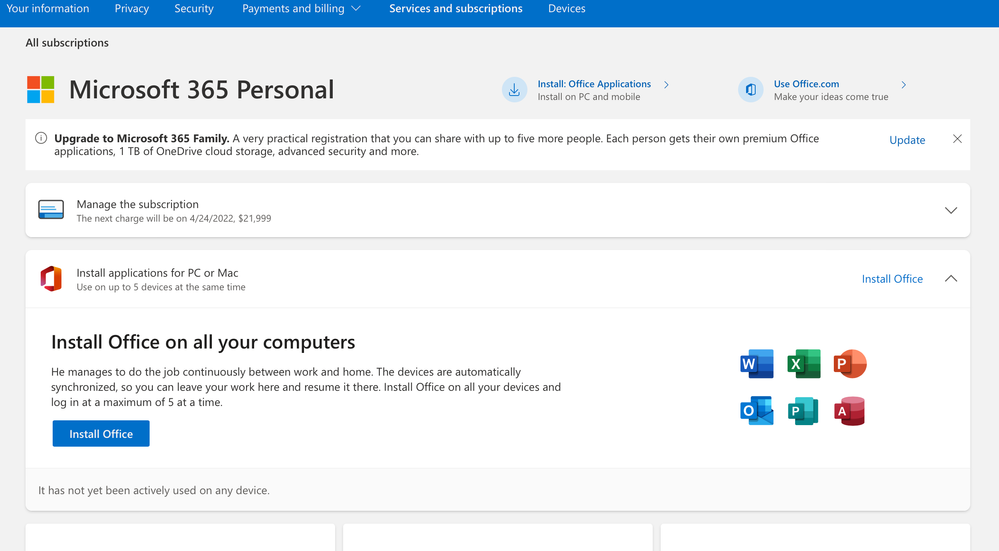Click the Publisher app icon
This screenshot has width=999, height=551.
[x=803, y=411]
